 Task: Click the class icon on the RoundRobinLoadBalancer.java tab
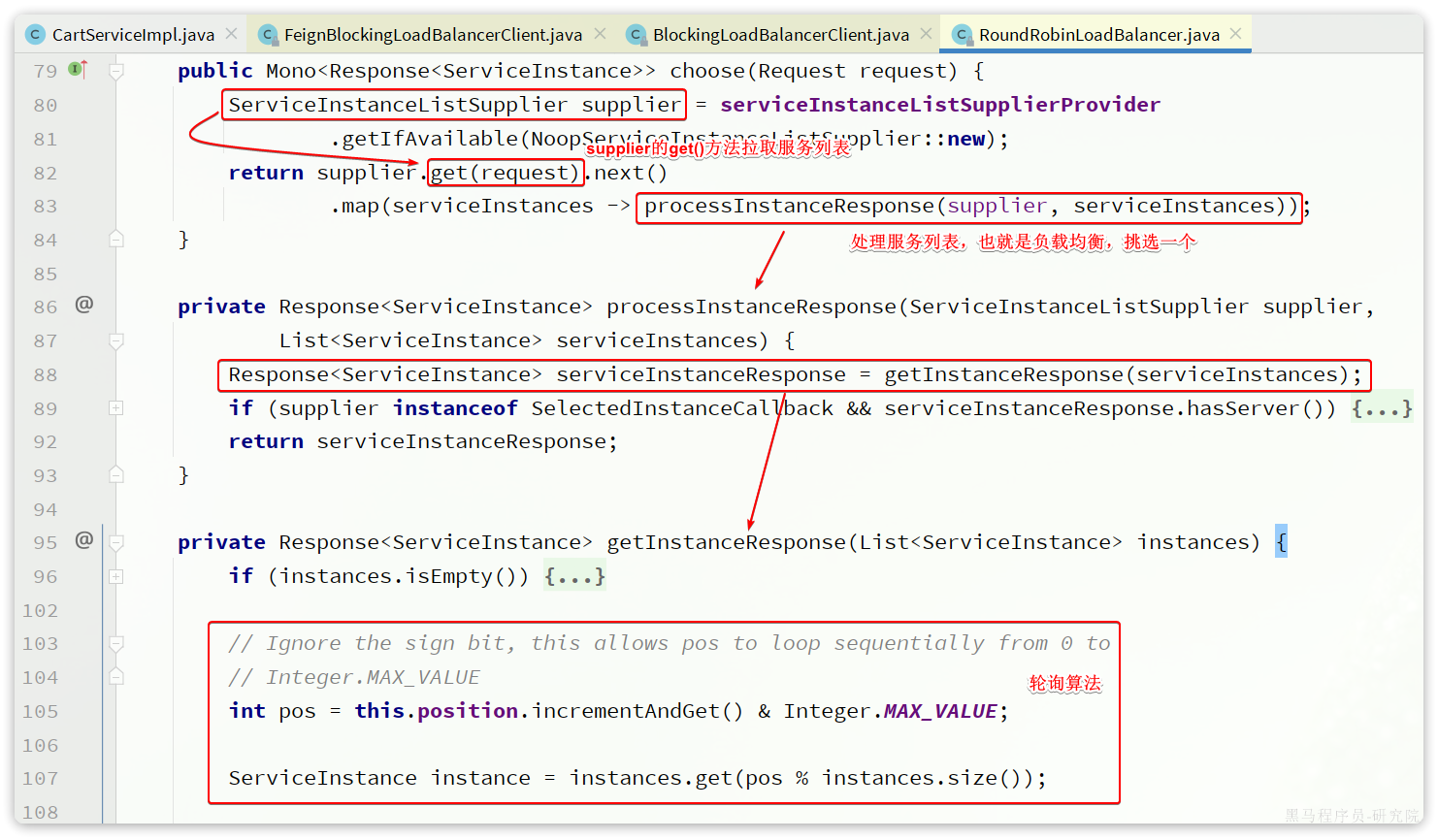[962, 35]
